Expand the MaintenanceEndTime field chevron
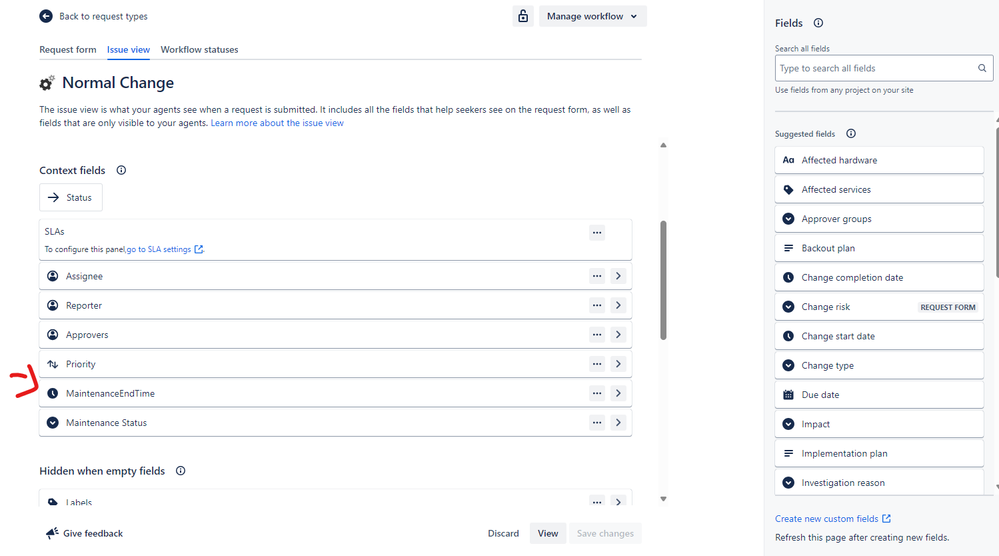 click(x=618, y=393)
